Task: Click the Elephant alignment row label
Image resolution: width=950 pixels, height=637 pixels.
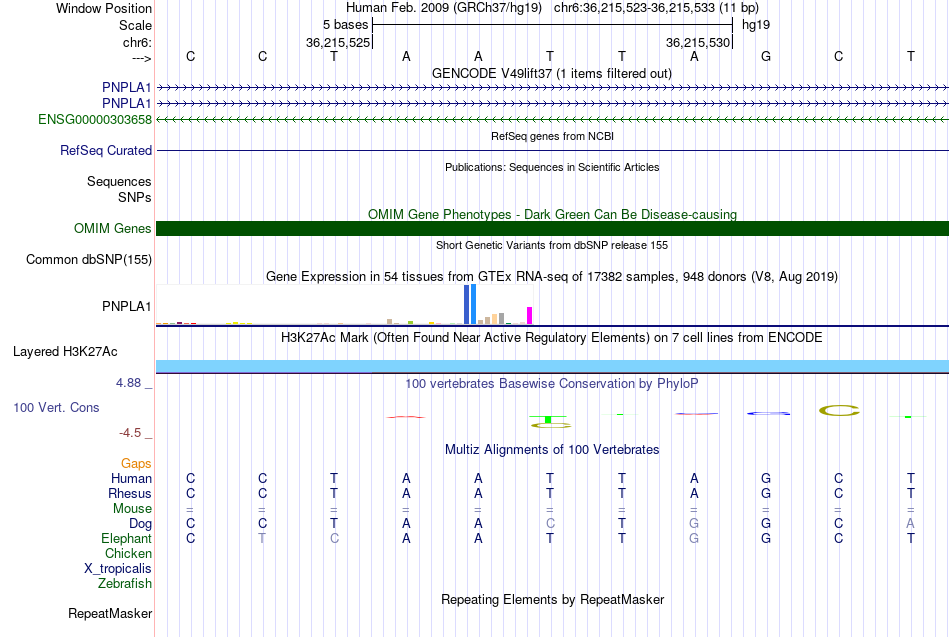Action: coord(126,538)
